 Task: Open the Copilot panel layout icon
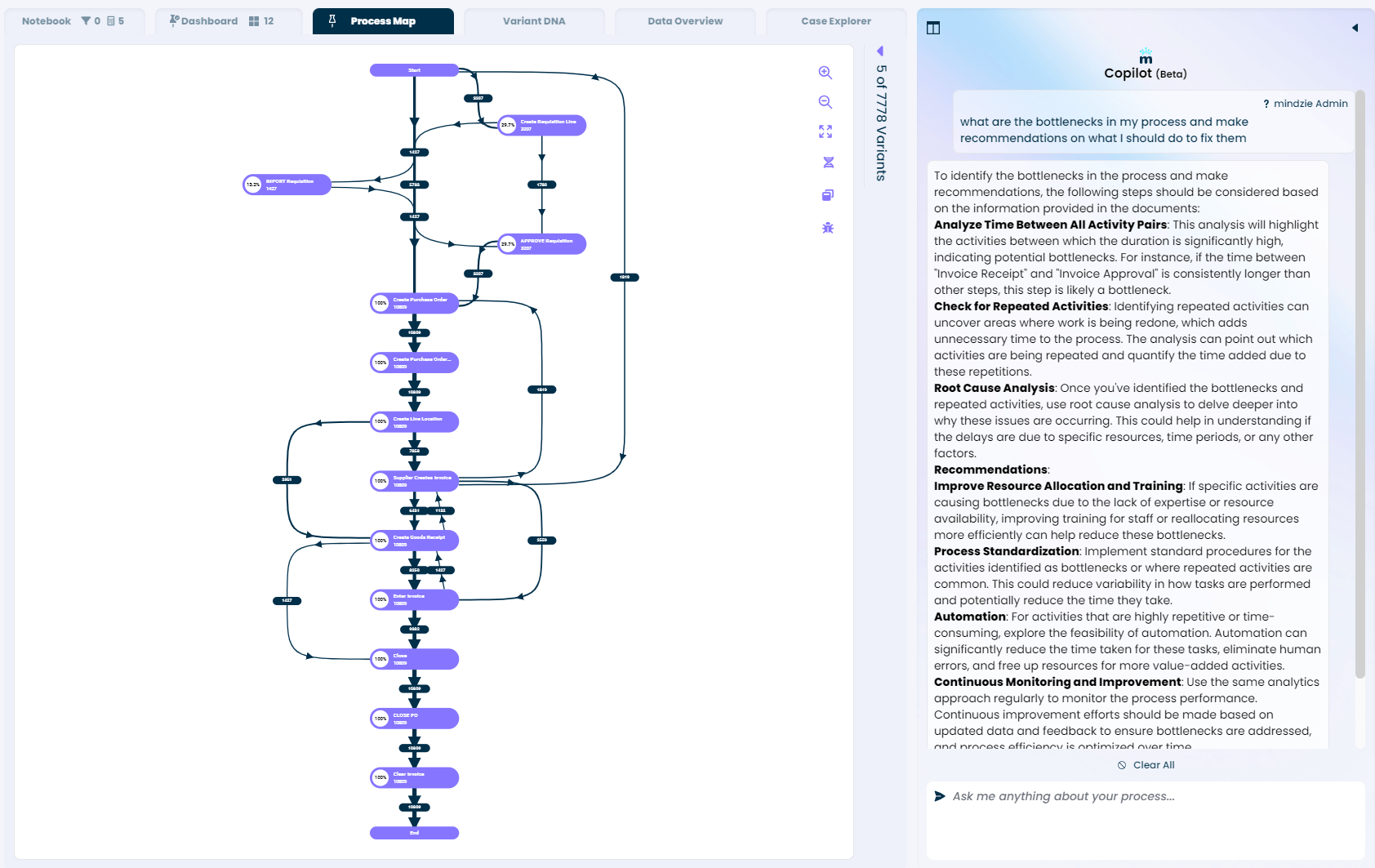pyautogui.click(x=932, y=27)
